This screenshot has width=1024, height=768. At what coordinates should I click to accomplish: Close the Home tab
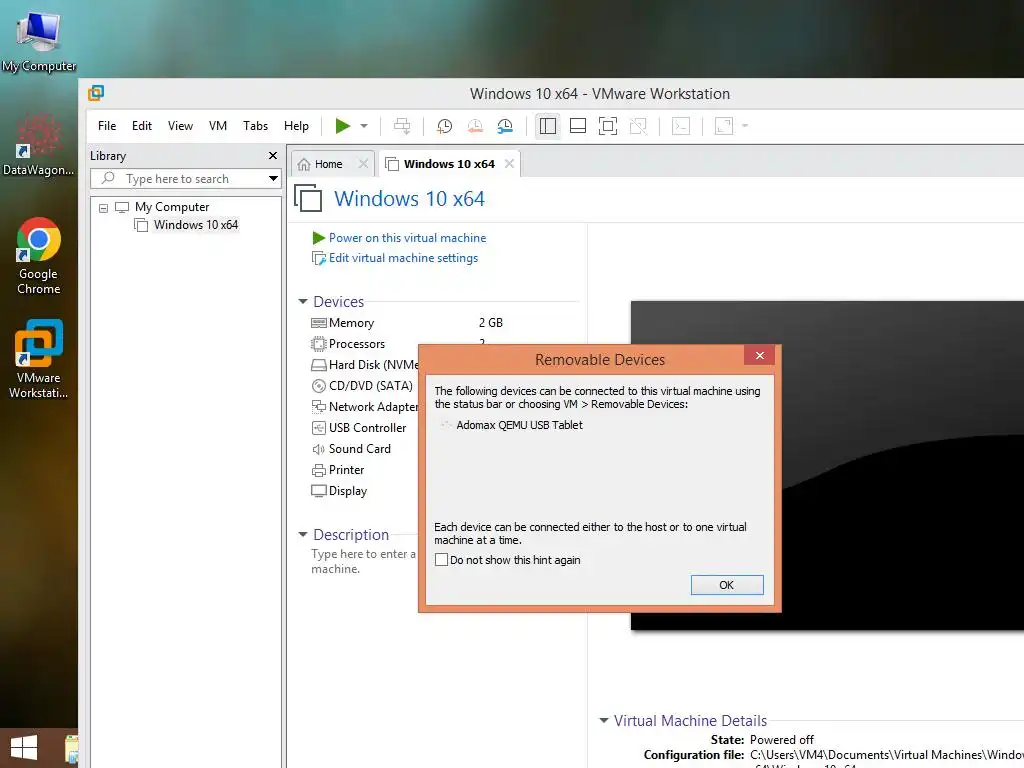coord(364,164)
